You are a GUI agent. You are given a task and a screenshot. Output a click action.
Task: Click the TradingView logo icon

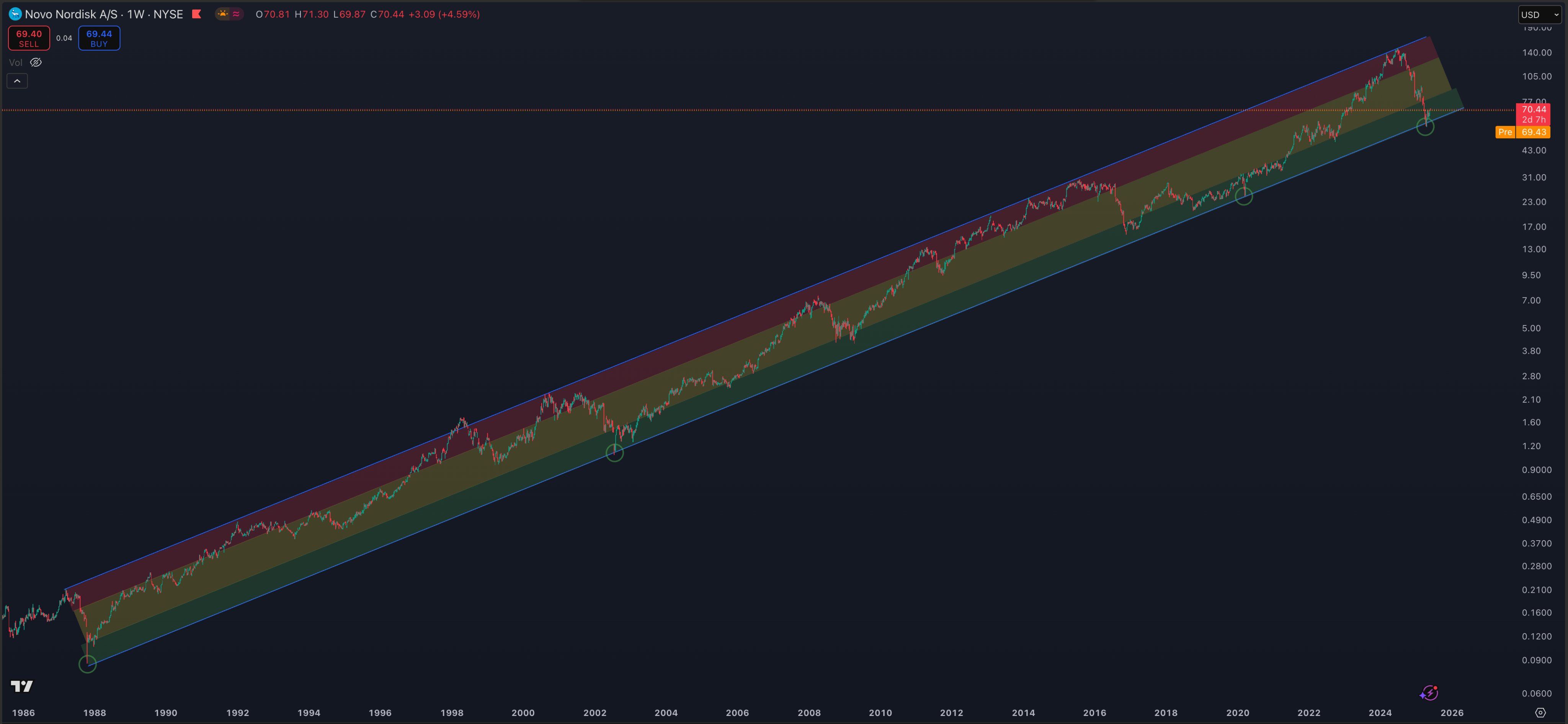pos(22,686)
